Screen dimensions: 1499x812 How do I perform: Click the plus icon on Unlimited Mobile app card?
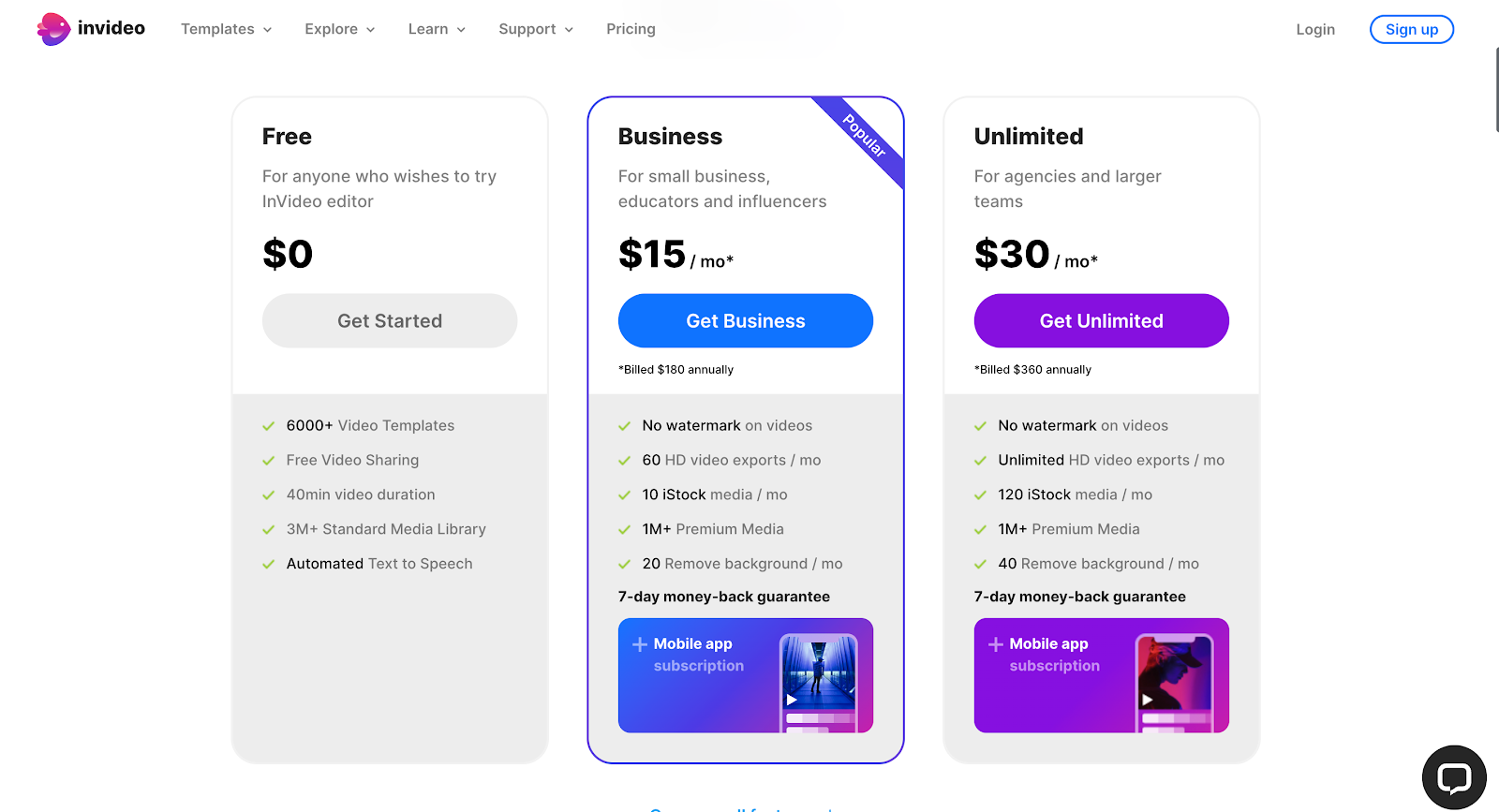[996, 644]
